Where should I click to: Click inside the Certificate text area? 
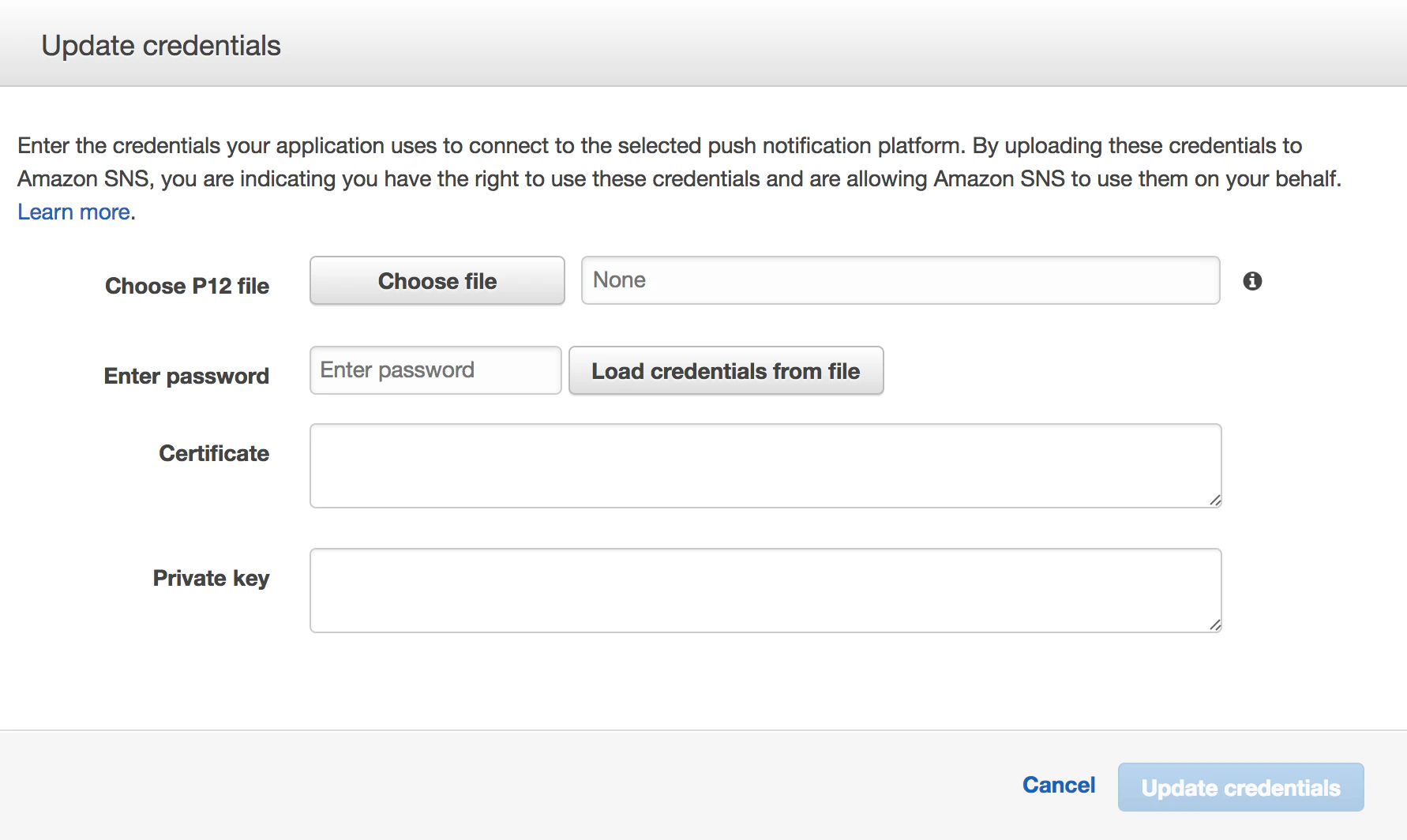(x=766, y=466)
